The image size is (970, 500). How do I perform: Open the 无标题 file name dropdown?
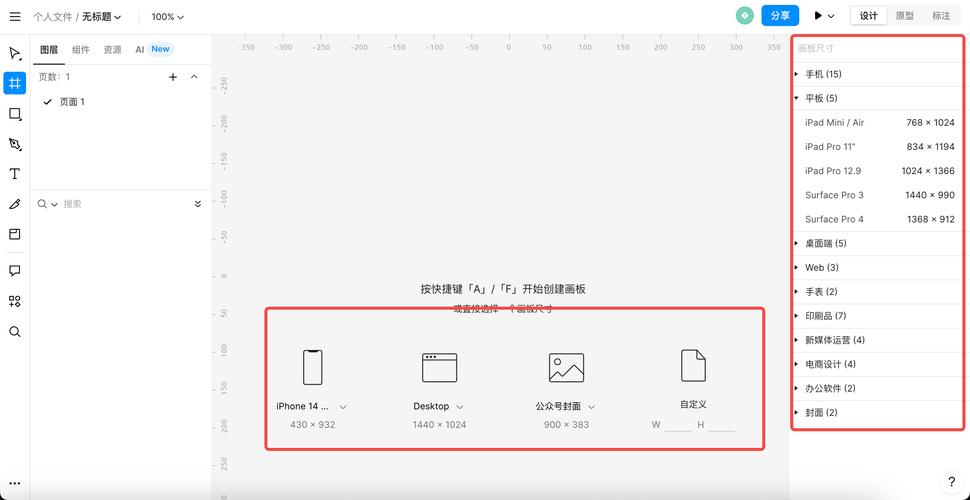(102, 17)
